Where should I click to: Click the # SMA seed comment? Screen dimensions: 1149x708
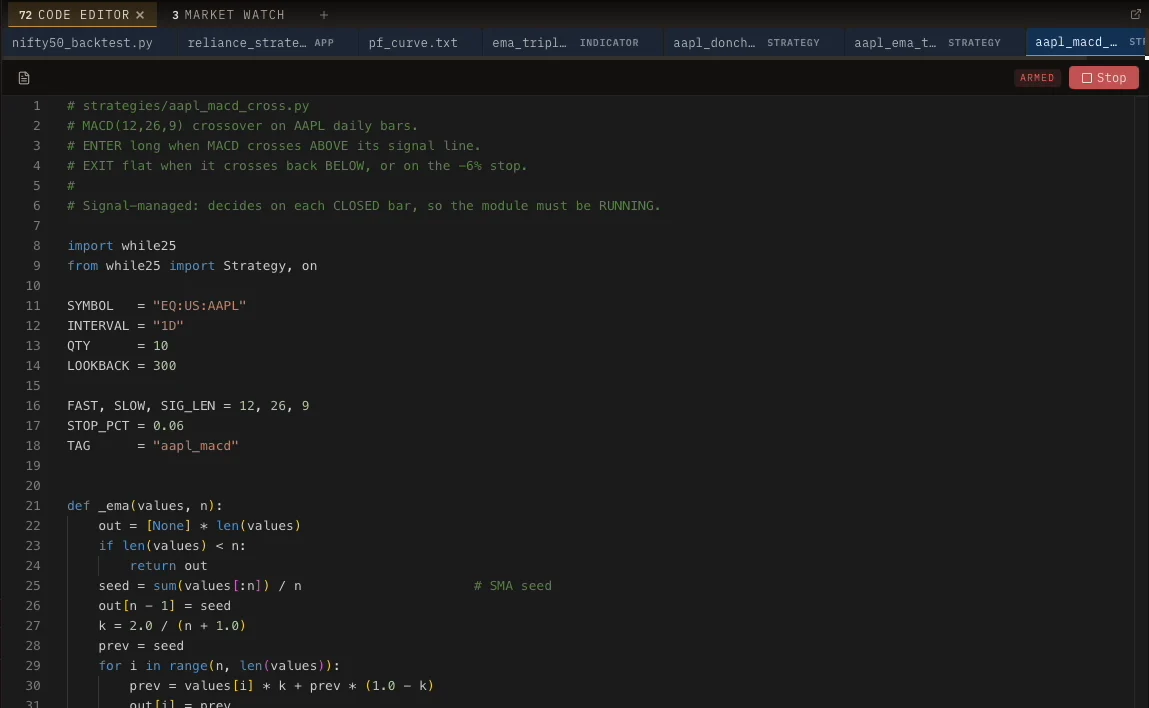click(x=512, y=586)
